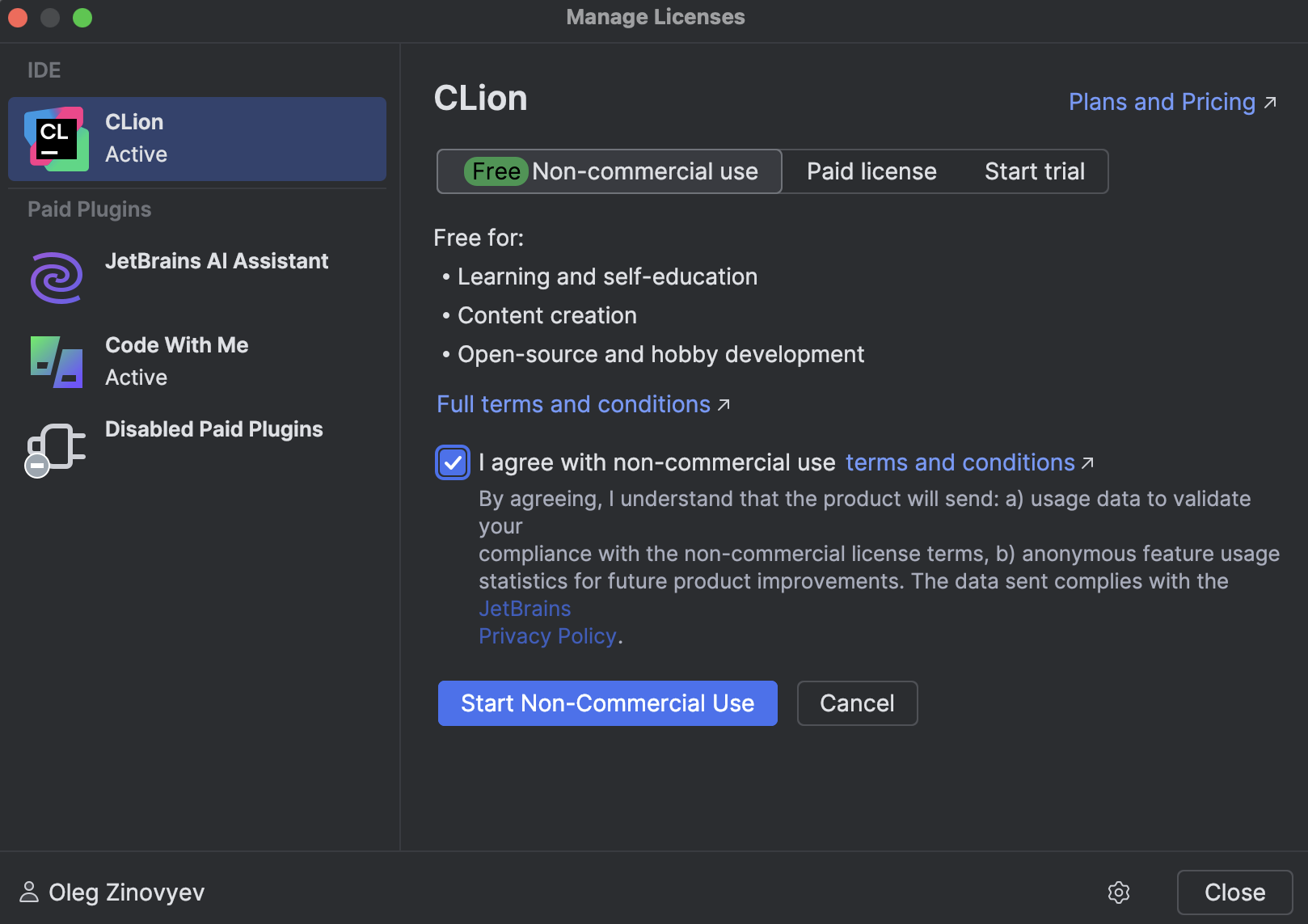Open the Full terms and conditions link
Viewport: 1308px width, 924px height.
pos(572,404)
